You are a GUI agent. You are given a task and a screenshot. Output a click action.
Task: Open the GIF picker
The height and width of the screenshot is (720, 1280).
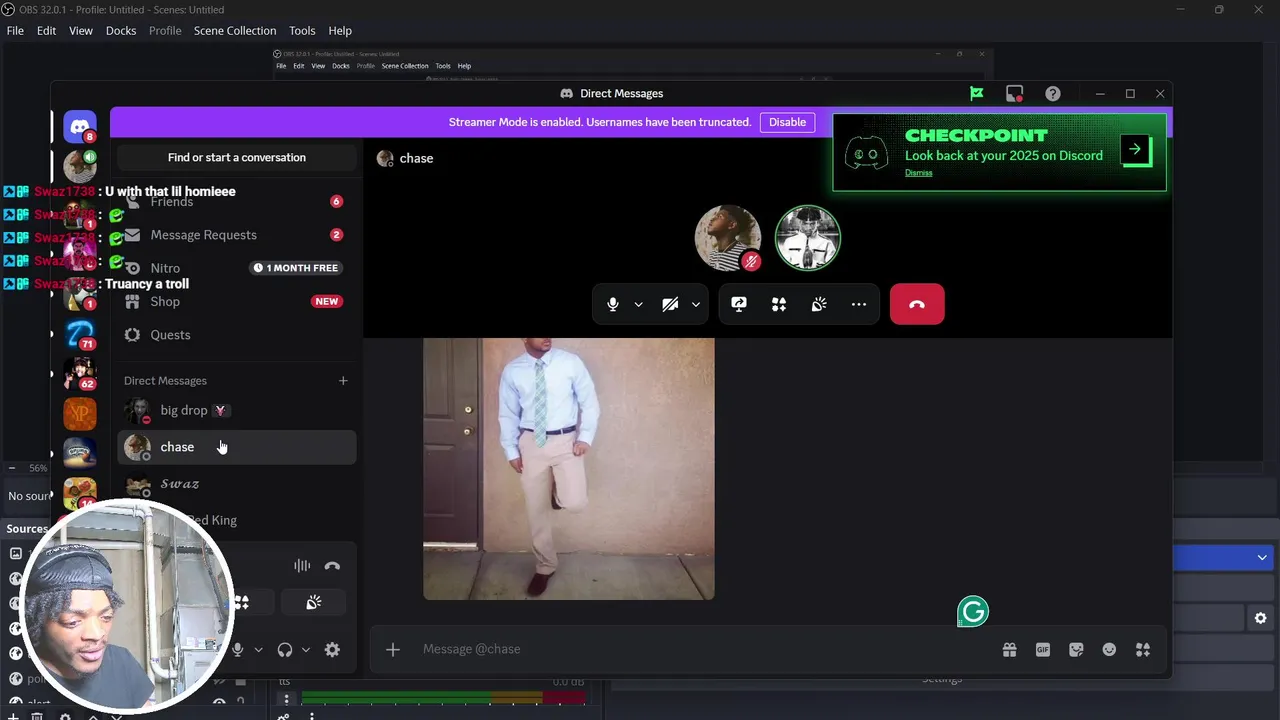(1043, 650)
